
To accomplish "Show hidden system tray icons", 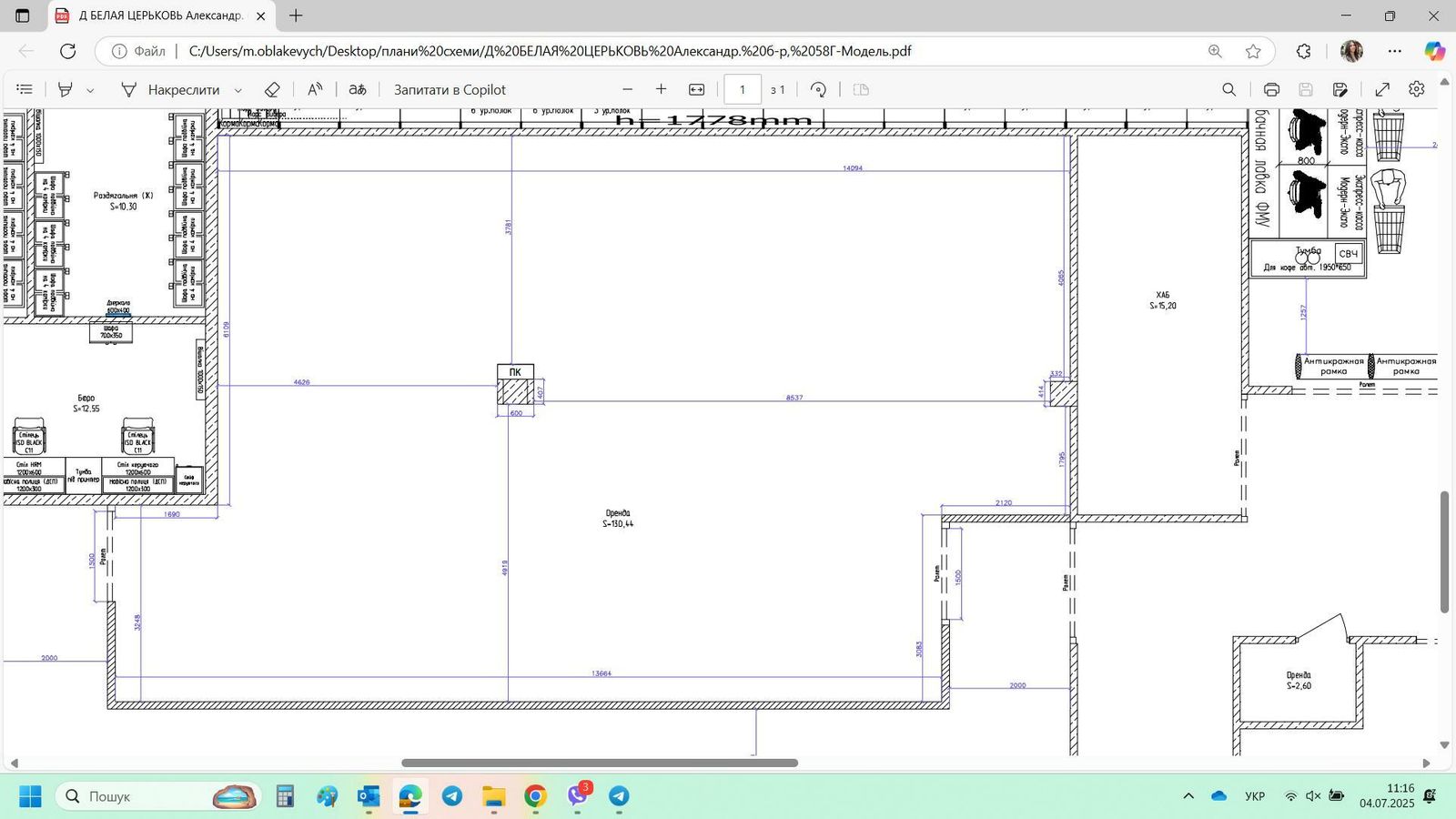I will 1188,796.
